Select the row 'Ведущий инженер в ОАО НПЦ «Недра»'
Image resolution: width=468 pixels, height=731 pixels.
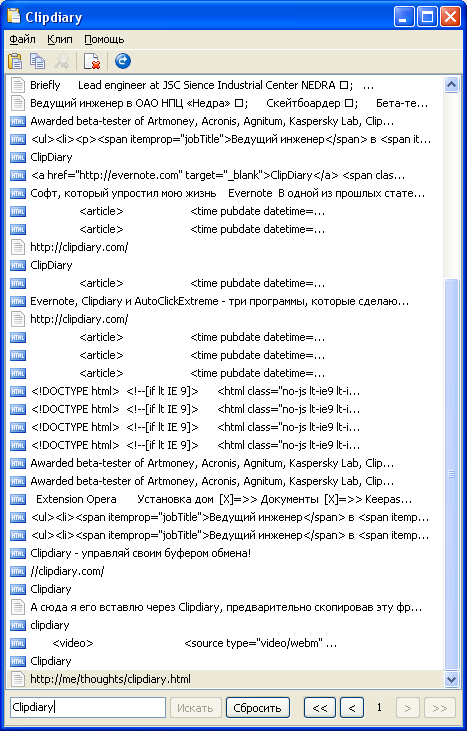(x=225, y=103)
